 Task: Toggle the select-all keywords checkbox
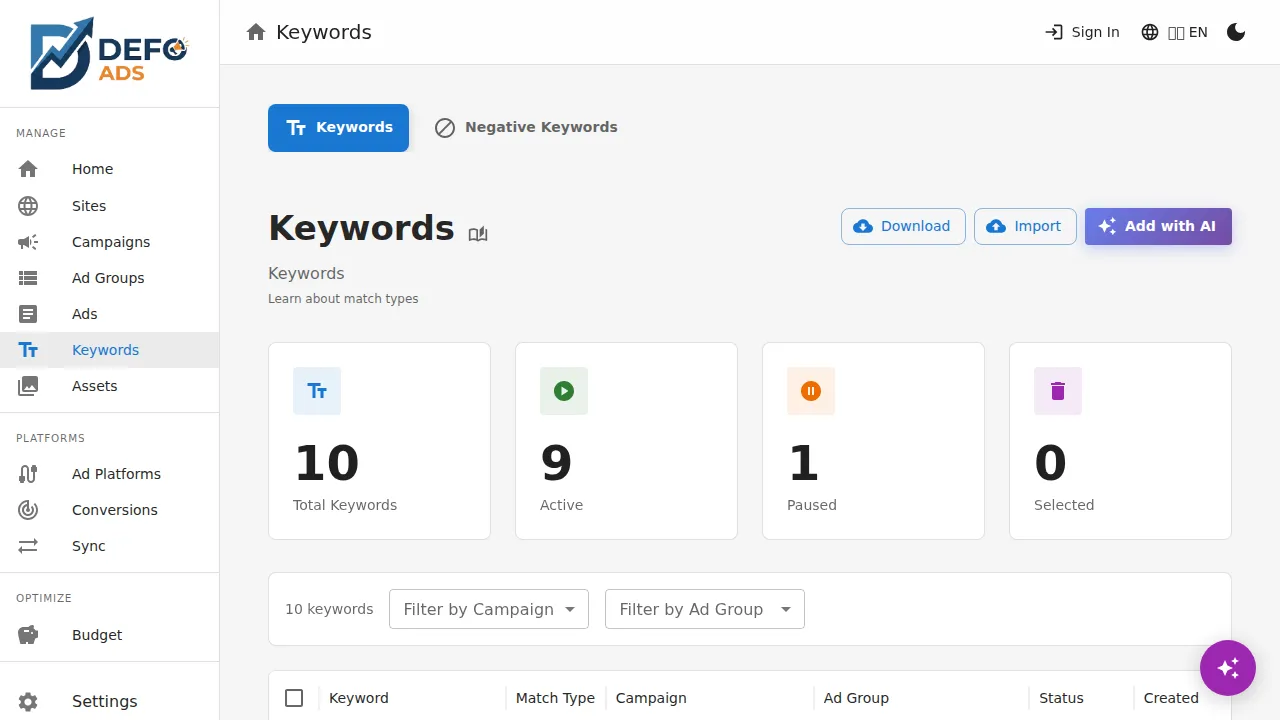tap(294, 698)
